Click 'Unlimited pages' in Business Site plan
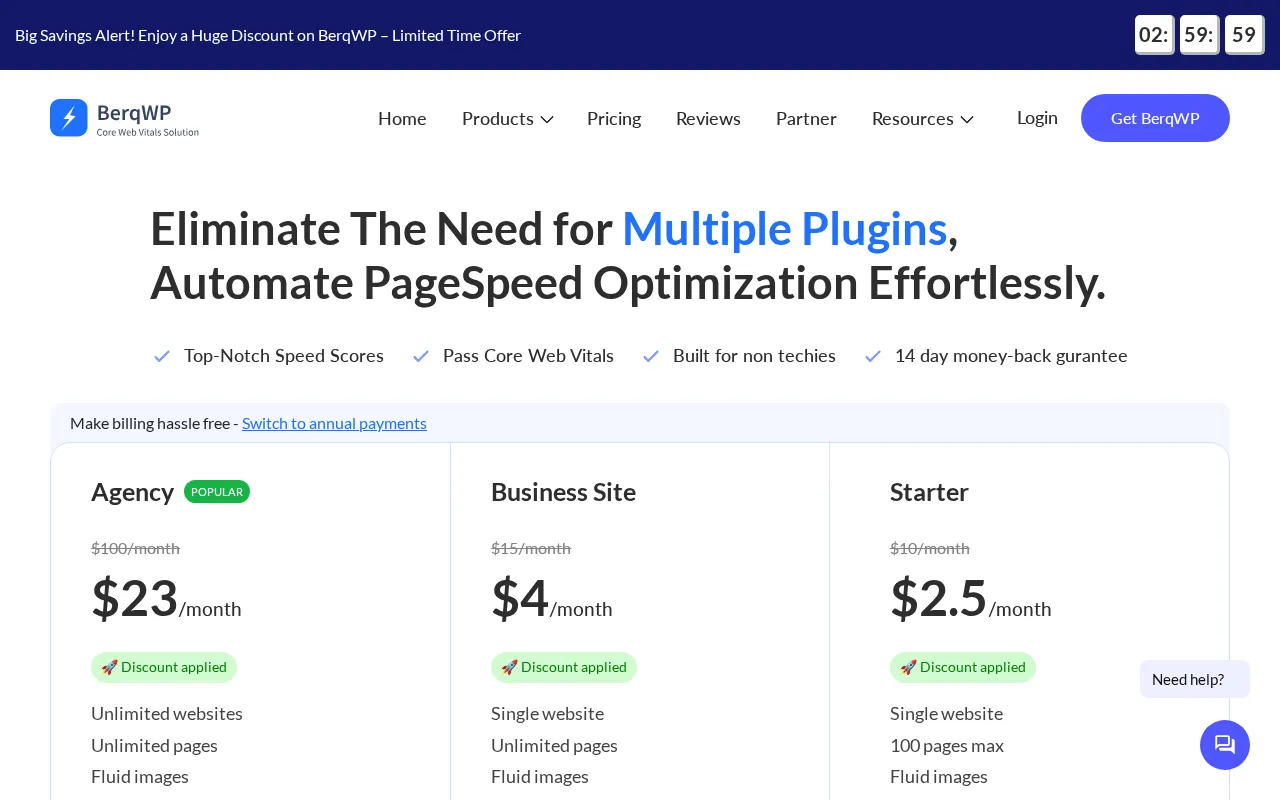 (554, 745)
